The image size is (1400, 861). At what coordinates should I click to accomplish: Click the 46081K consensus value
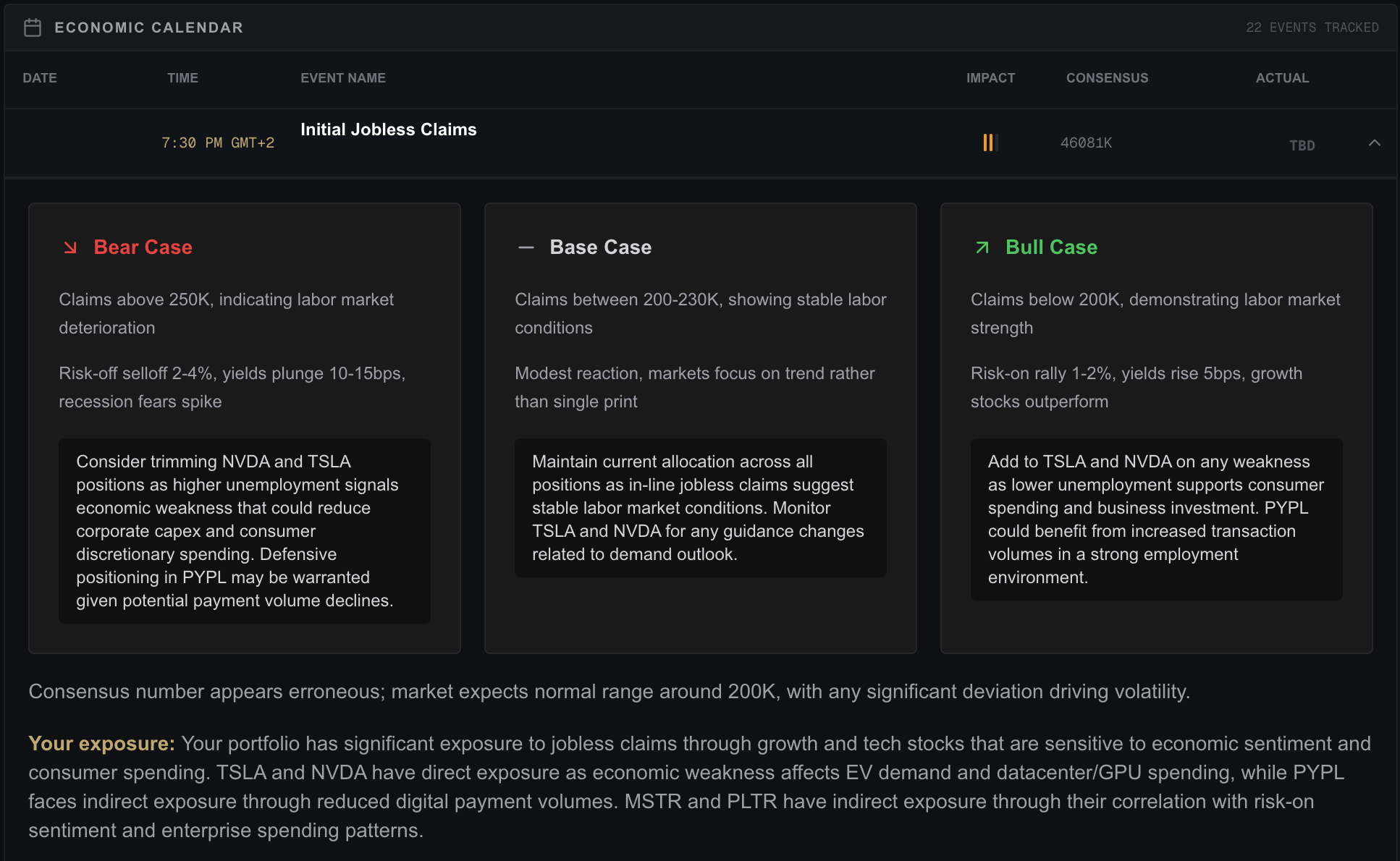click(1086, 143)
